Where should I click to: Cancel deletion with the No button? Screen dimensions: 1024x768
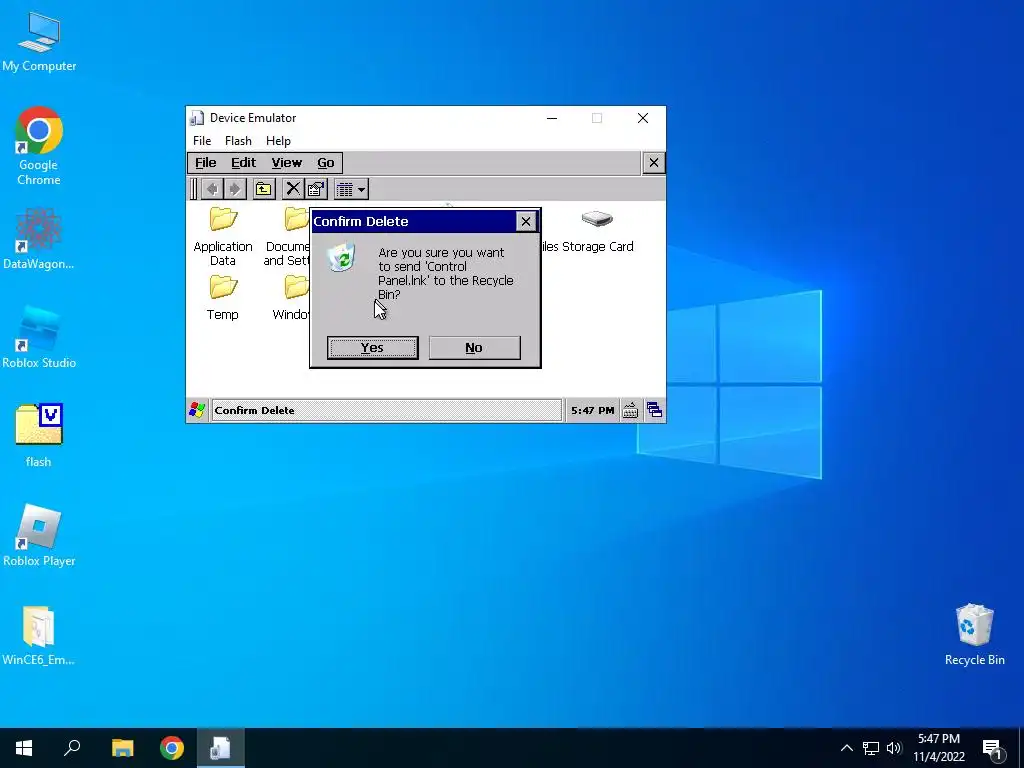(x=474, y=347)
